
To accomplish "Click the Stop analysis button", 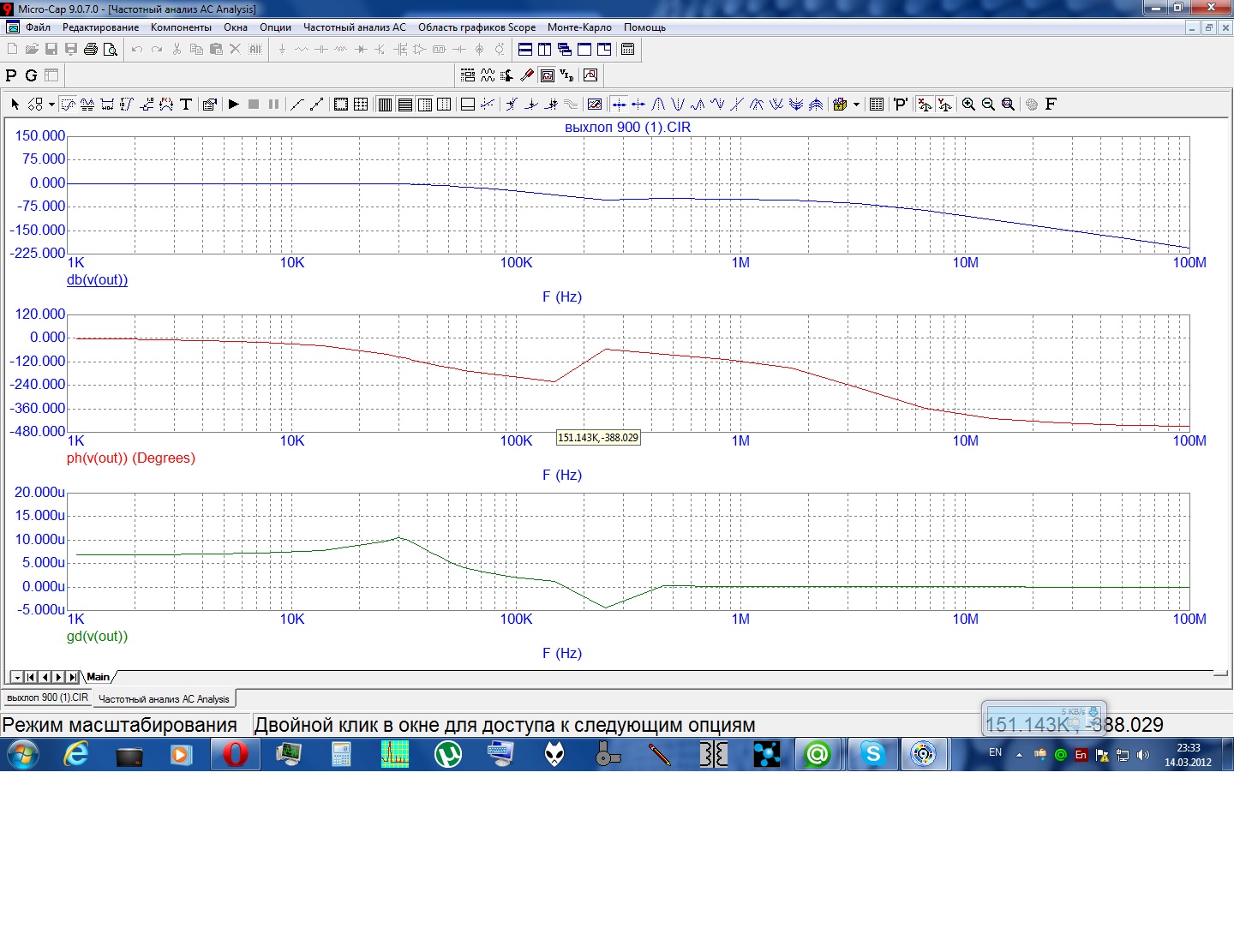I will coord(254,105).
